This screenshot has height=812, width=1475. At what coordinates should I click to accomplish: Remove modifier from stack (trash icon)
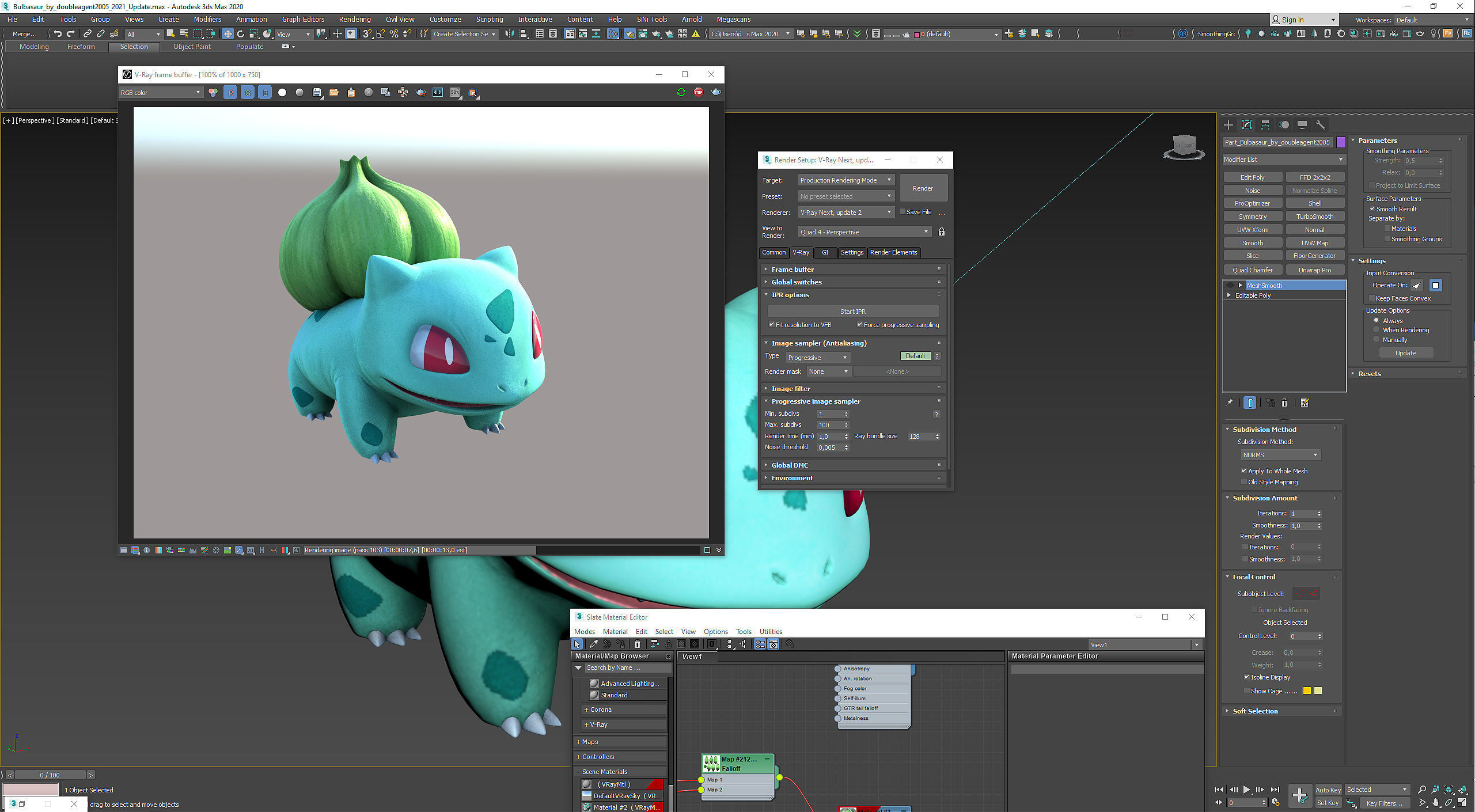[1284, 403]
